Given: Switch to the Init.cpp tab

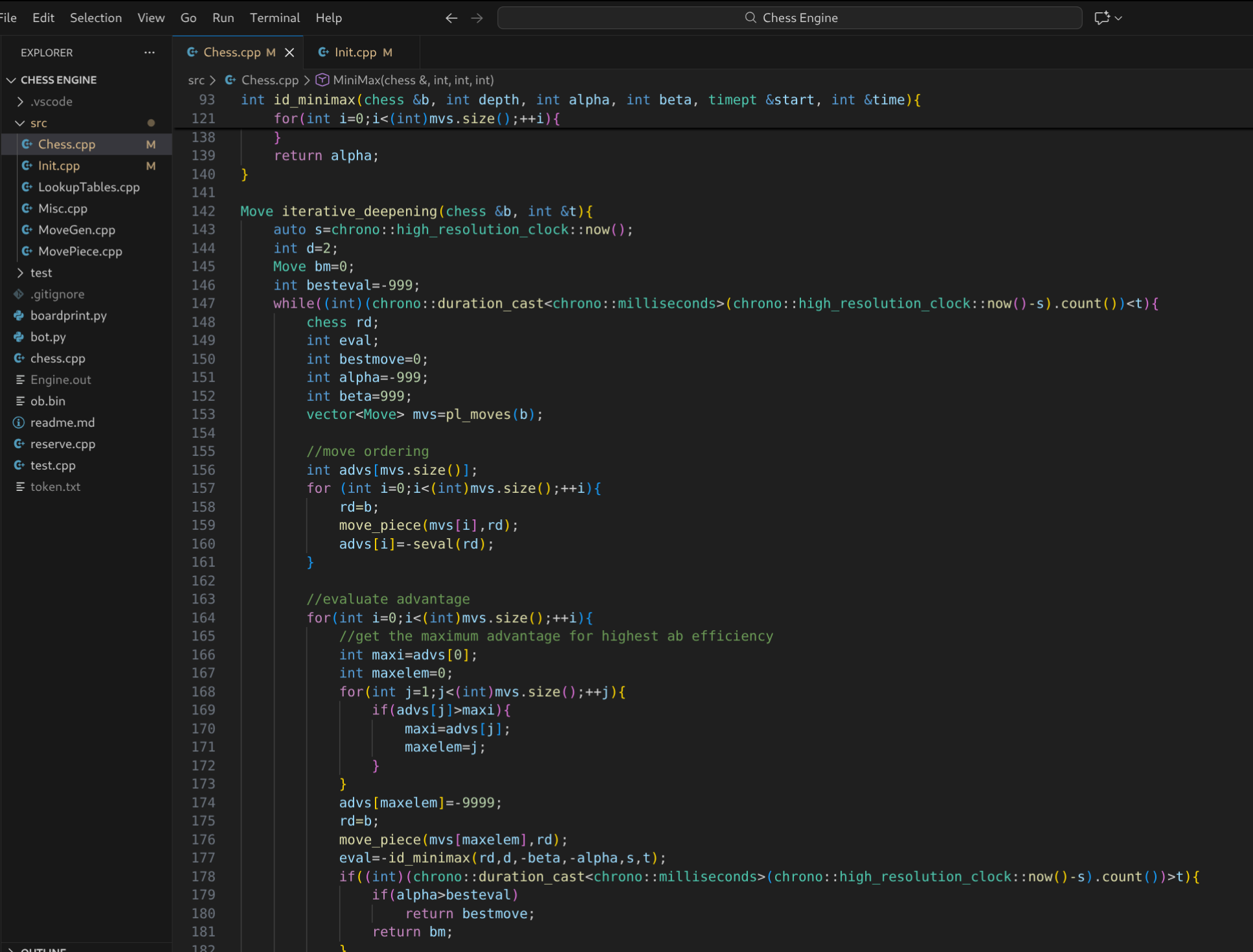Looking at the screenshot, I should point(356,52).
